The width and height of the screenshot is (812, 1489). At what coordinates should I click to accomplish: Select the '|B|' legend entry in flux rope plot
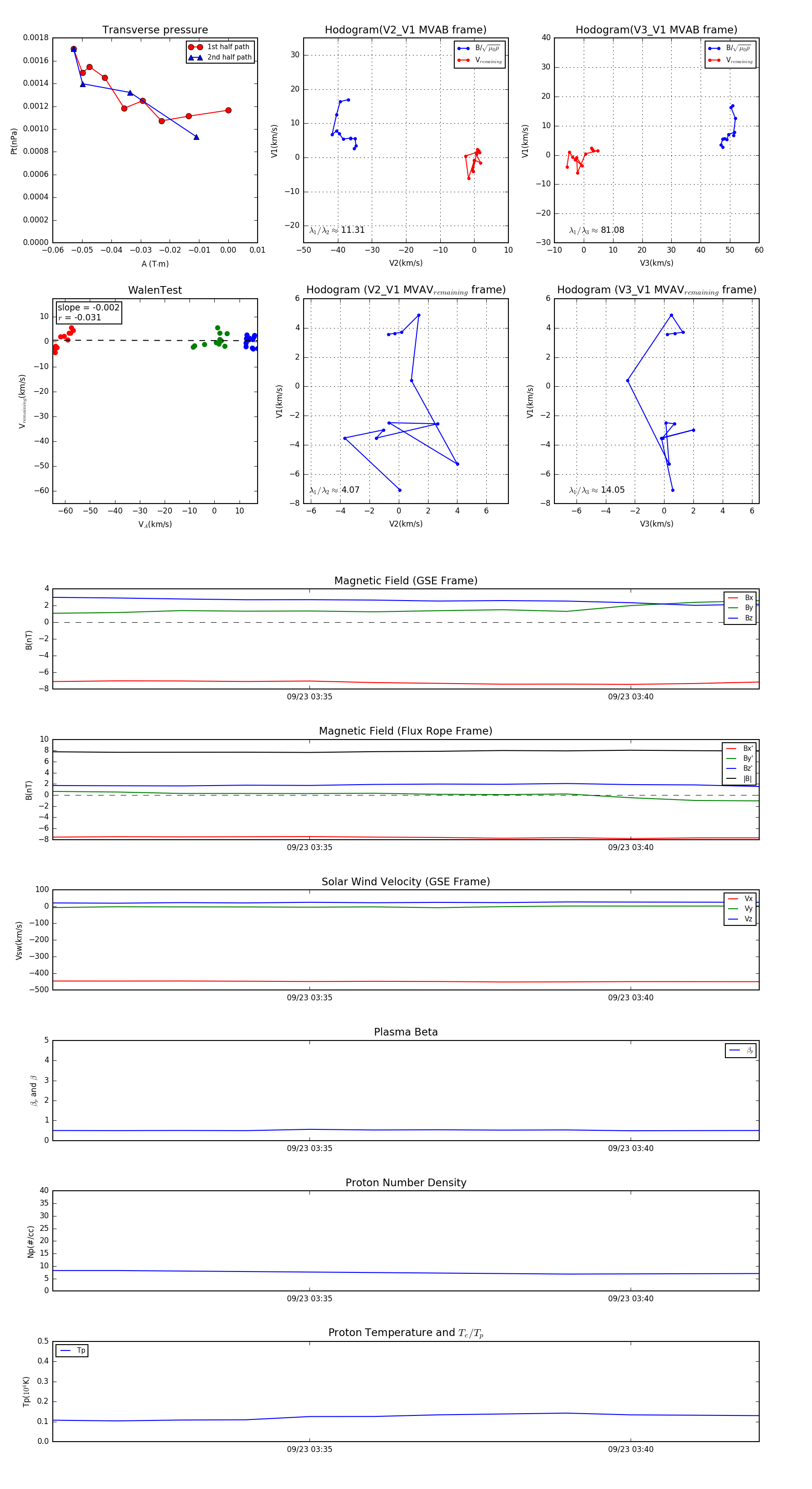click(x=739, y=779)
